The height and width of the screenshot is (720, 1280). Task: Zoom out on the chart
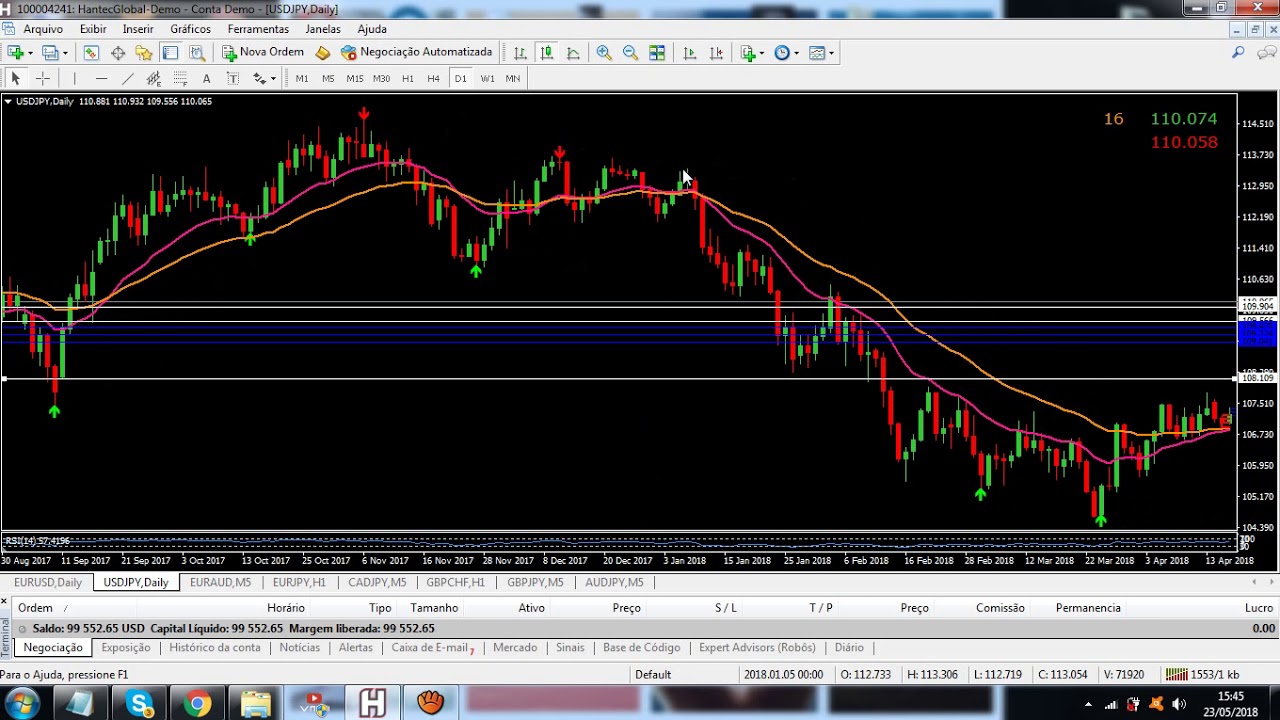click(x=630, y=53)
